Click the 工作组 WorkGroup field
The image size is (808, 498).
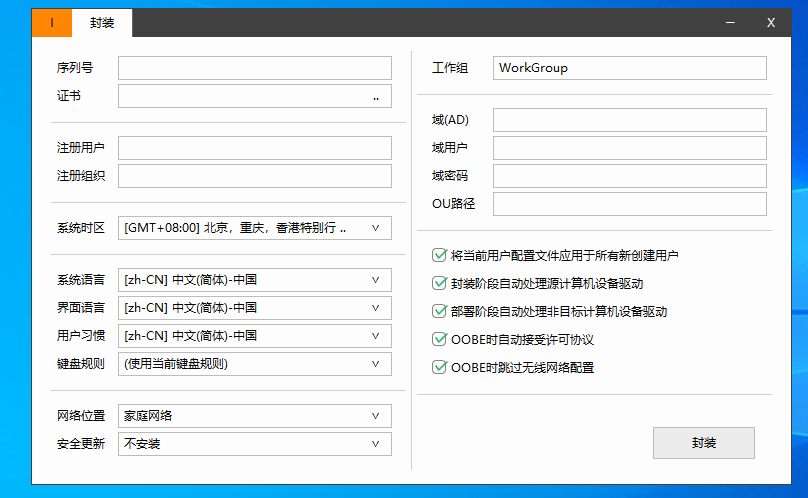(x=629, y=68)
